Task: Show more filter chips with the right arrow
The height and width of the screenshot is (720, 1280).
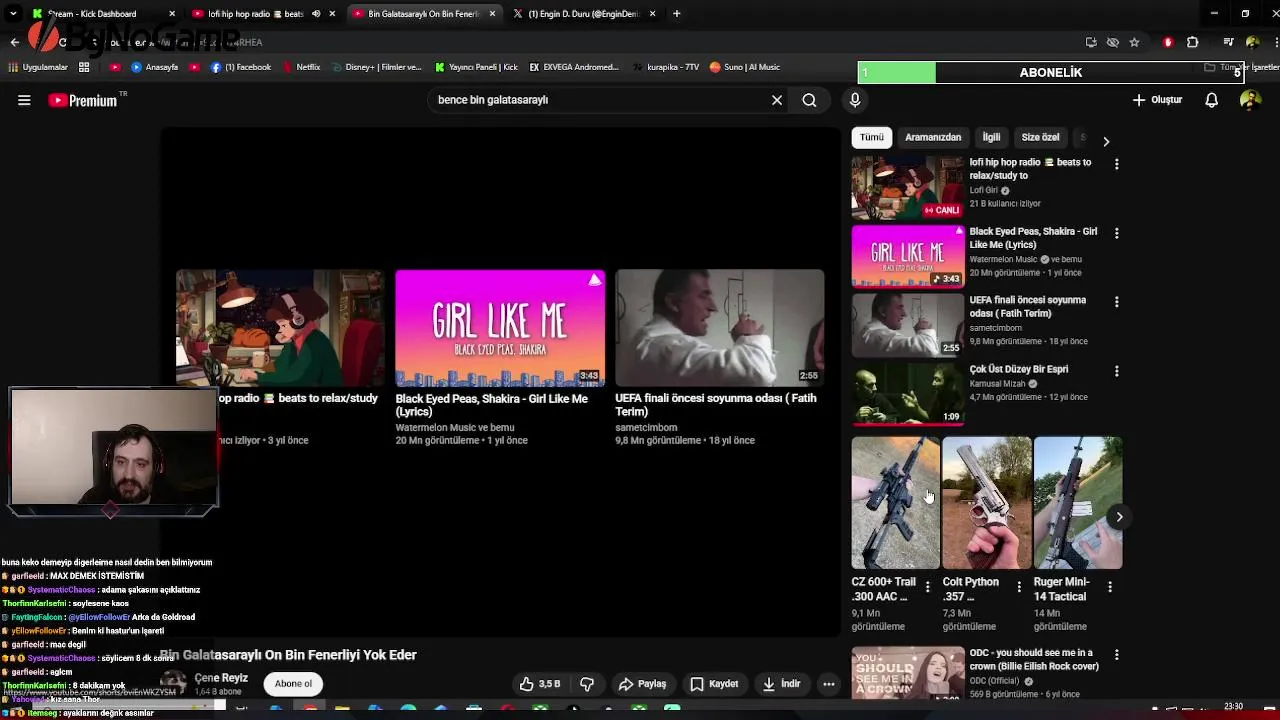Action: (1106, 142)
